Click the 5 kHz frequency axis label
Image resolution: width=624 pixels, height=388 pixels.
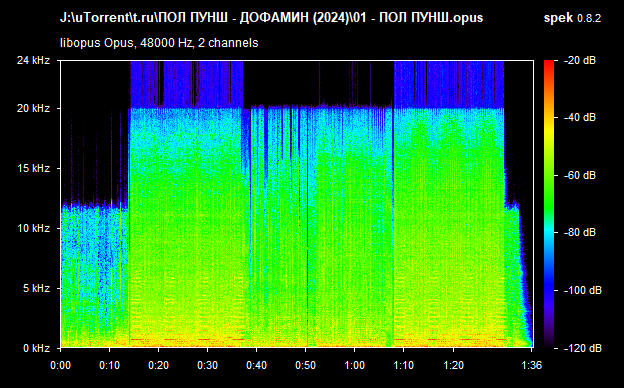point(36,288)
